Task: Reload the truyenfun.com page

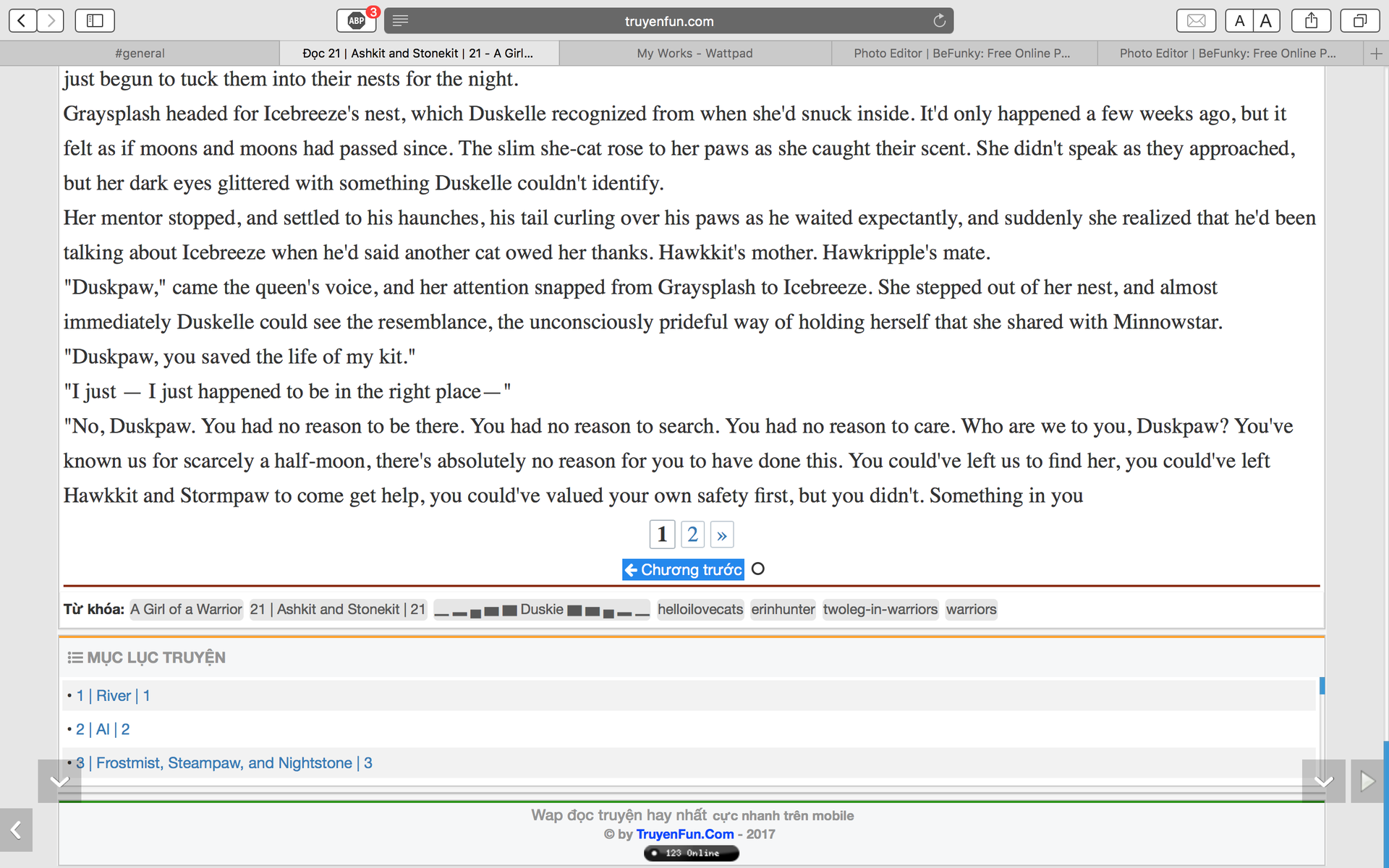Action: [x=939, y=21]
